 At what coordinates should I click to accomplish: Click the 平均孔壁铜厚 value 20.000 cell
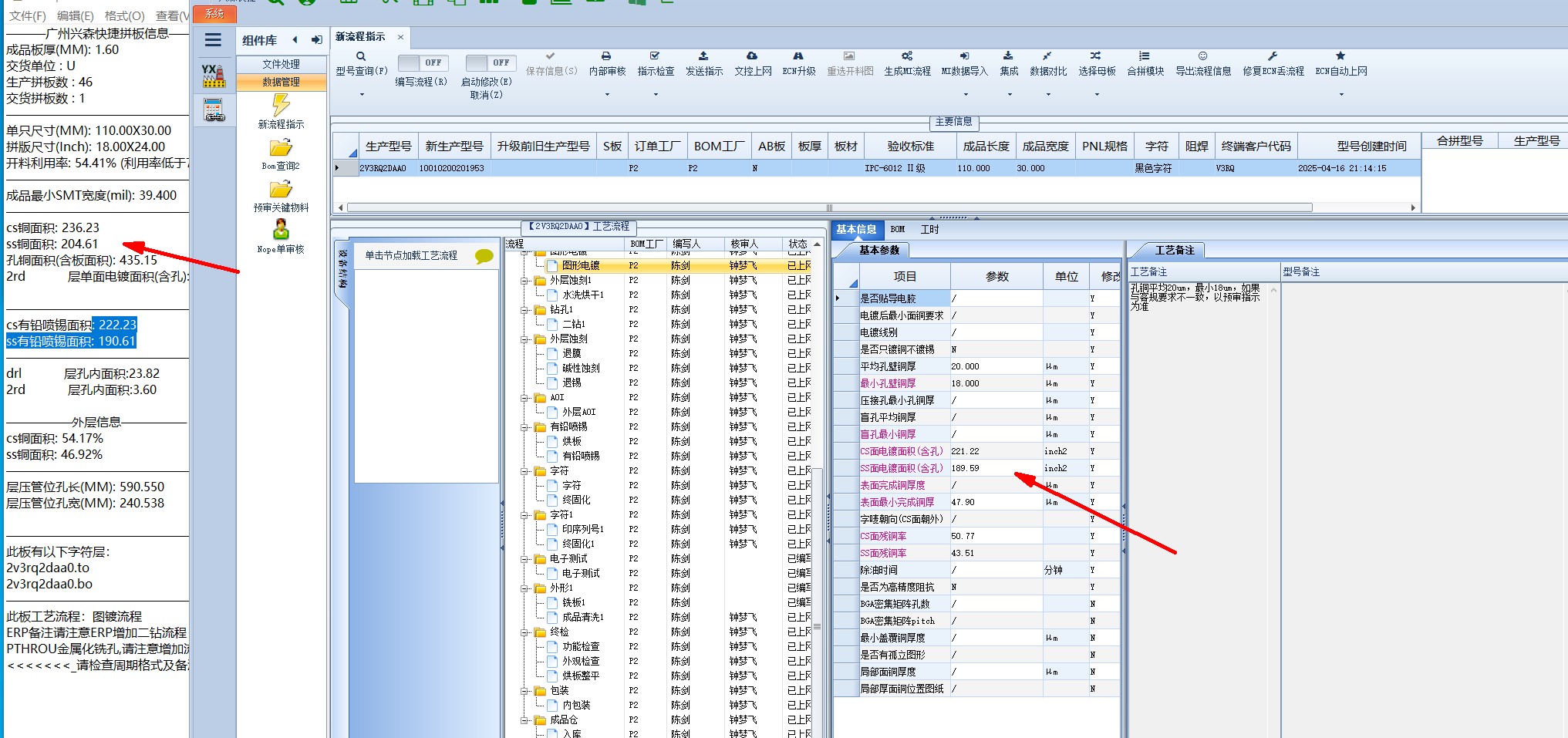[x=996, y=366]
